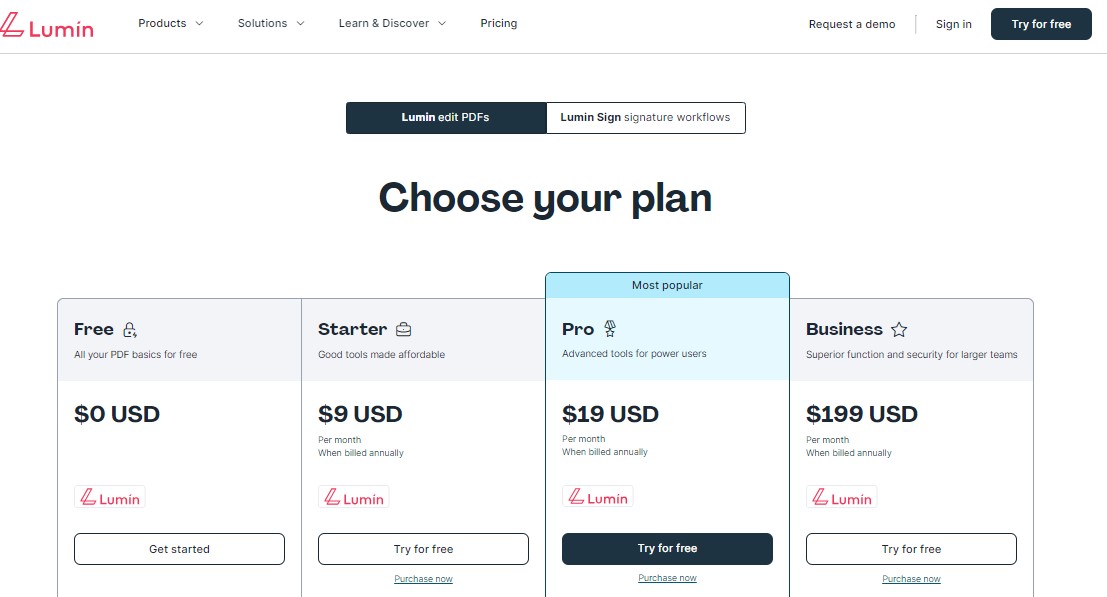Click Try for free in header

(x=1041, y=24)
